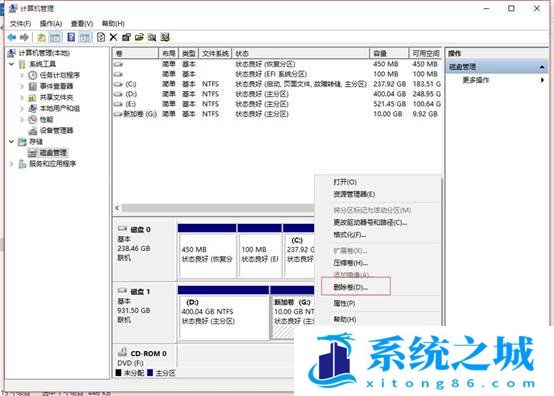The width and height of the screenshot is (554, 396).
Task: Expand the 本地用户和组 node arrow
Action: pos(22,108)
